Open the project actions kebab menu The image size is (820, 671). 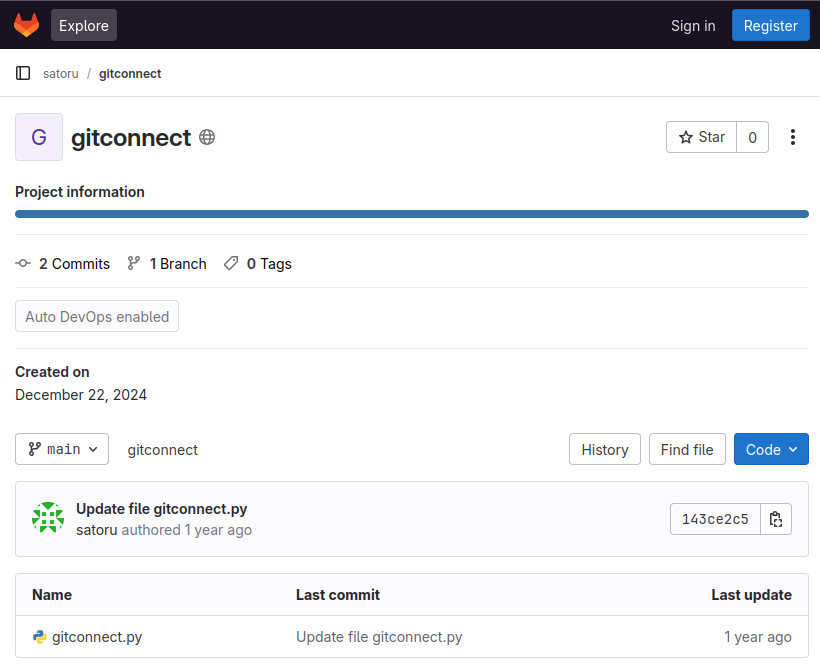[793, 137]
